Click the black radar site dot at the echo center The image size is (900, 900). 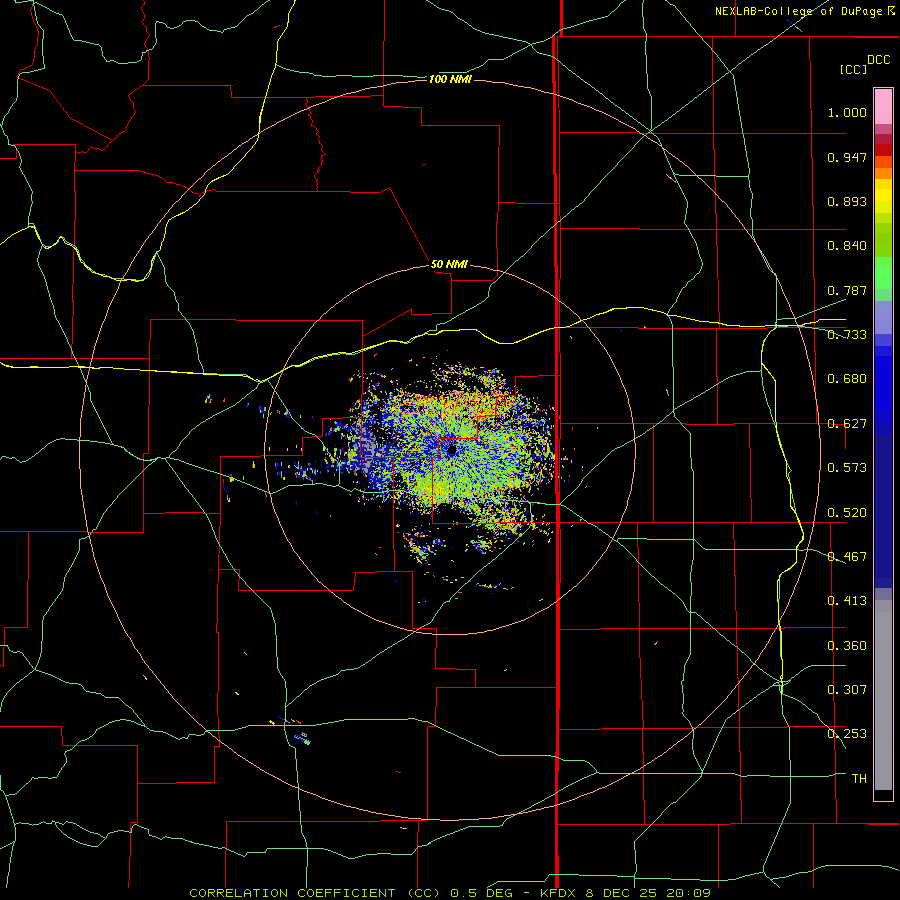click(452, 450)
